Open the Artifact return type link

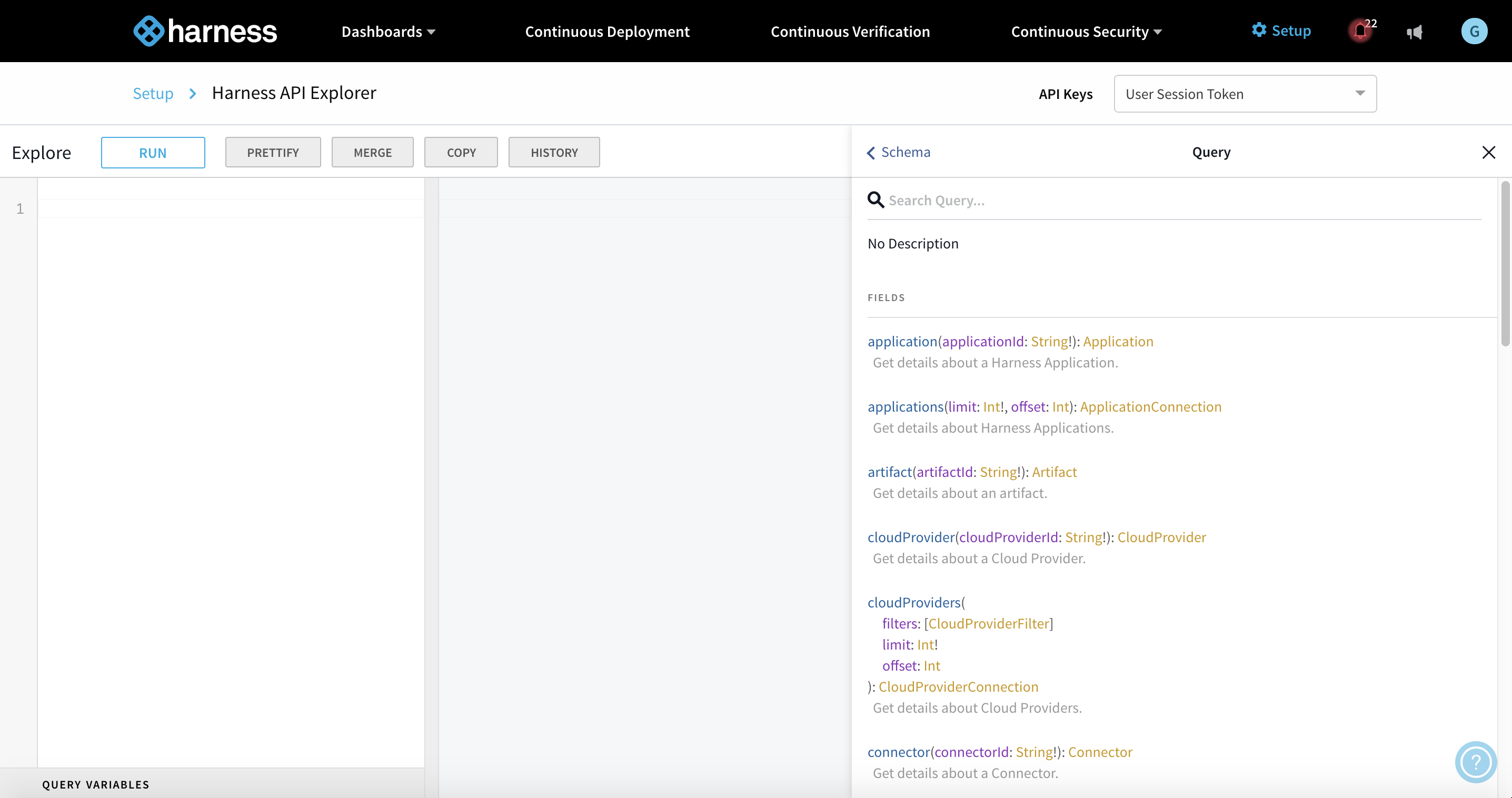coord(1053,472)
